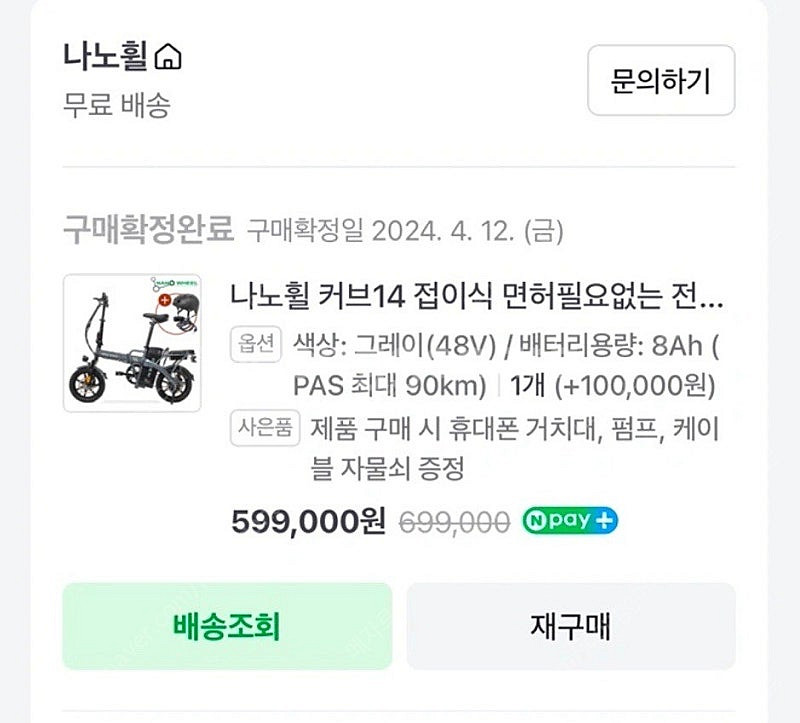Click the crossed-out 699,000 original price
This screenshot has height=723, width=800.
point(453,520)
